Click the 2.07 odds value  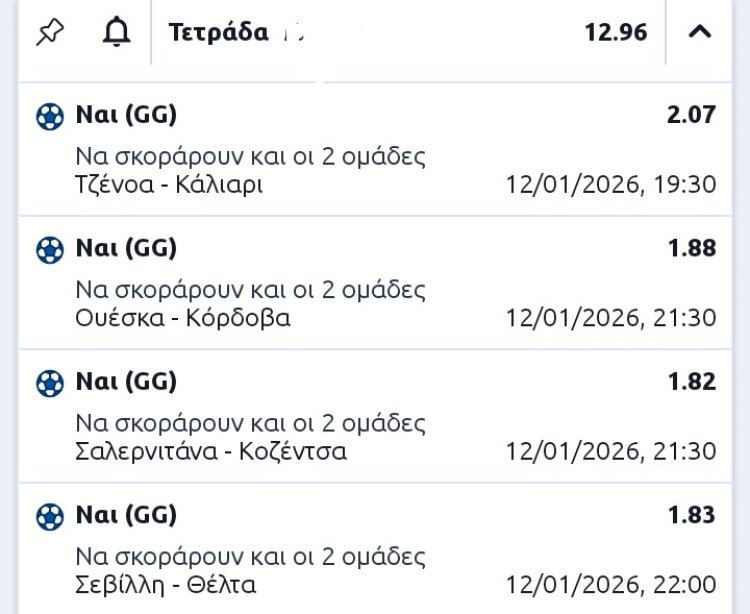point(691,115)
